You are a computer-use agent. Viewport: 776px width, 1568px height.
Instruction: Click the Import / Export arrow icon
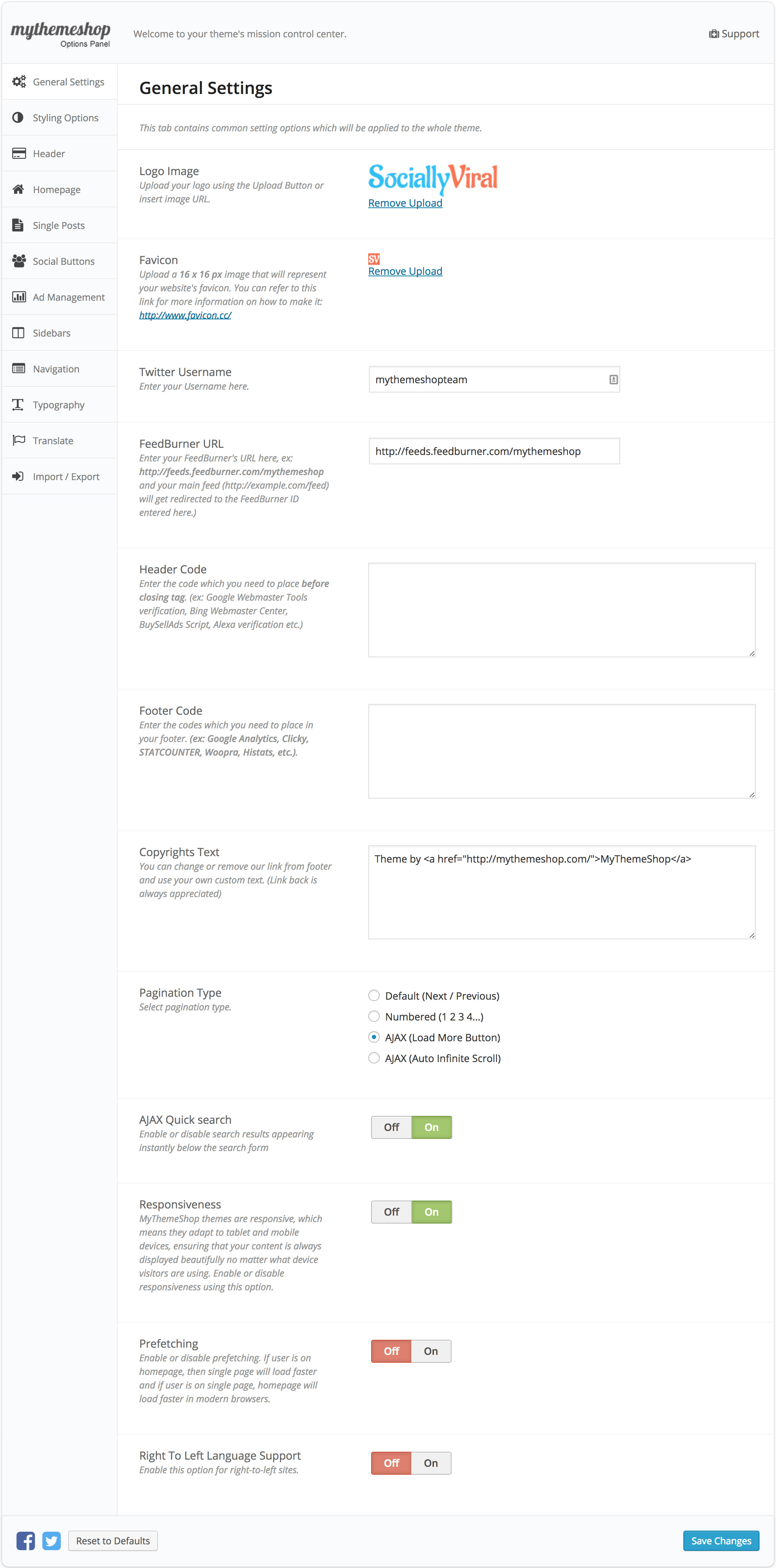[x=18, y=476]
